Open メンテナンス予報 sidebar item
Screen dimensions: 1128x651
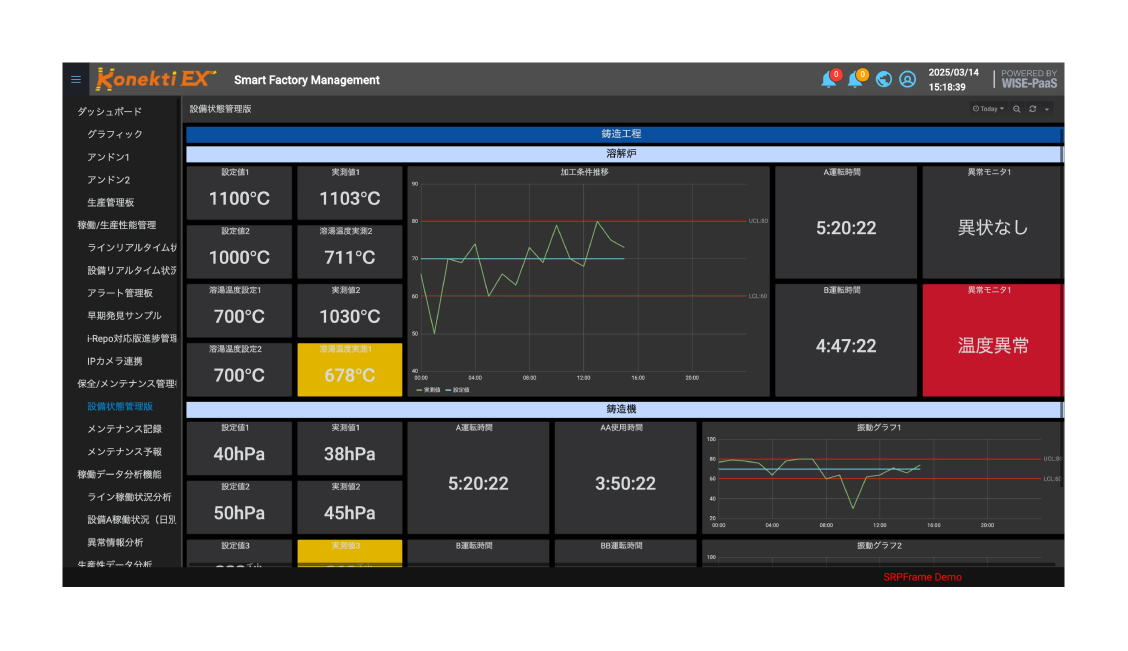pyautogui.click(x=124, y=452)
